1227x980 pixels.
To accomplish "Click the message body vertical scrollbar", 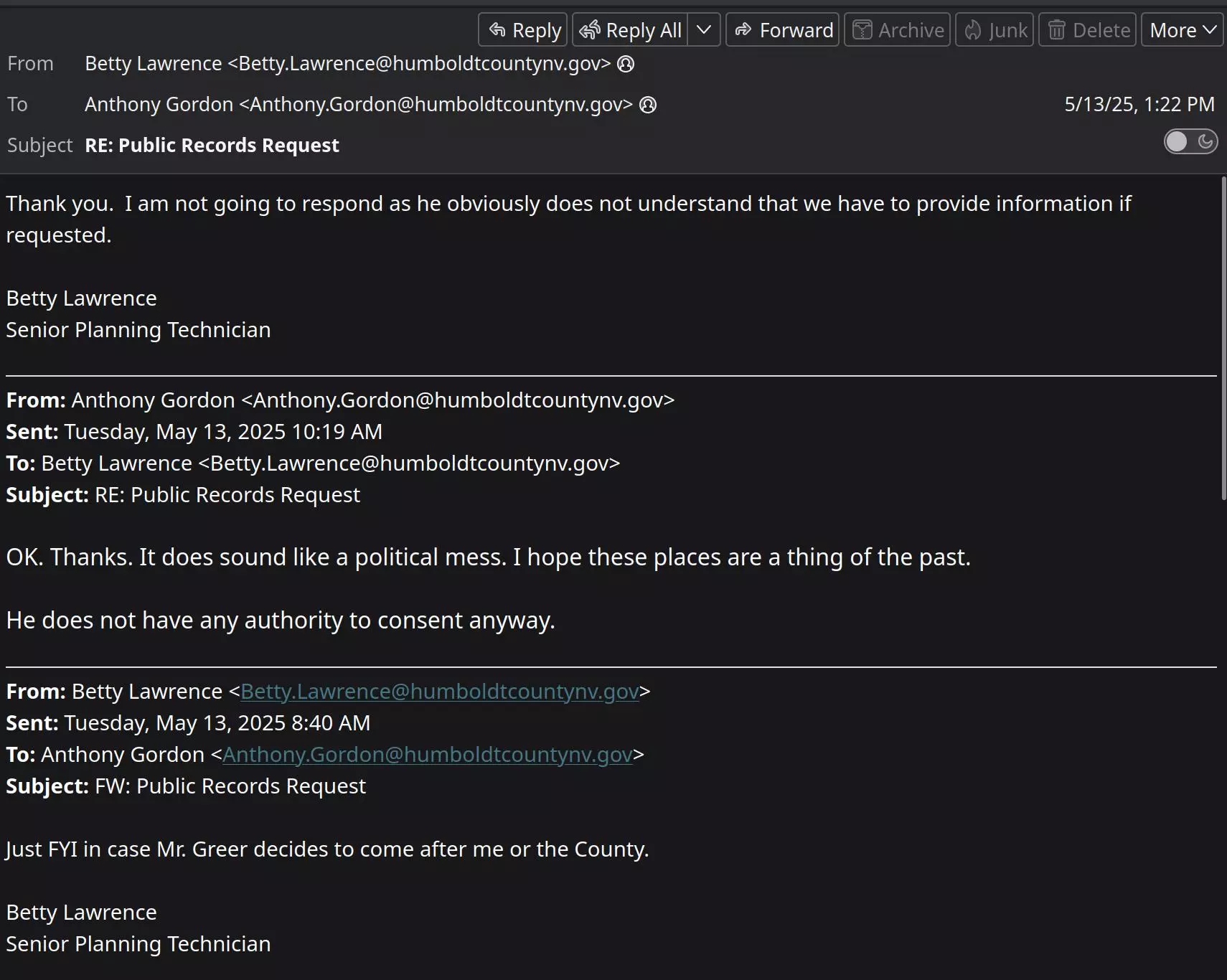I will [1223, 339].
